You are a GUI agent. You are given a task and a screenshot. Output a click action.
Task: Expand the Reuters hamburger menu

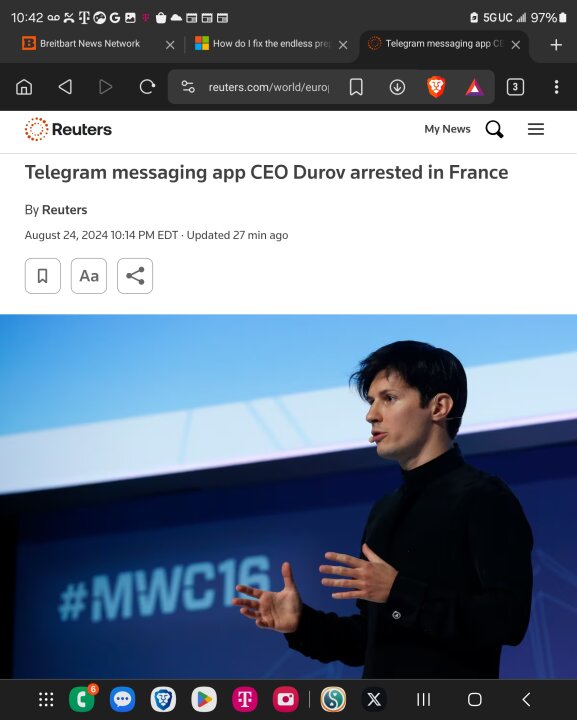click(x=536, y=129)
